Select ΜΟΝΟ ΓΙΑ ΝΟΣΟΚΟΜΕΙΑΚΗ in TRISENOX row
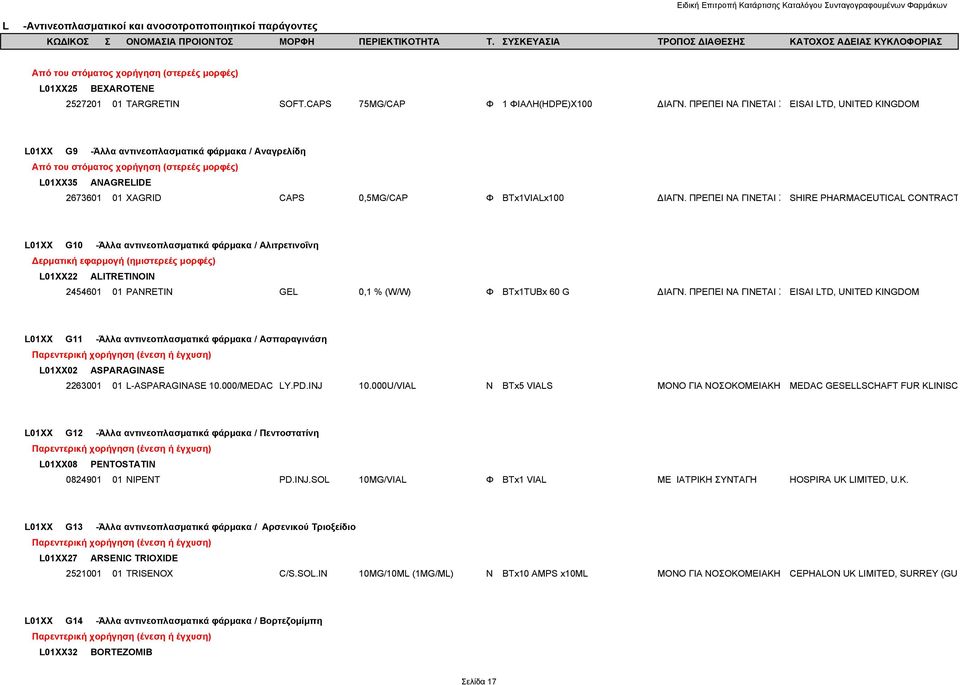 (719, 574)
